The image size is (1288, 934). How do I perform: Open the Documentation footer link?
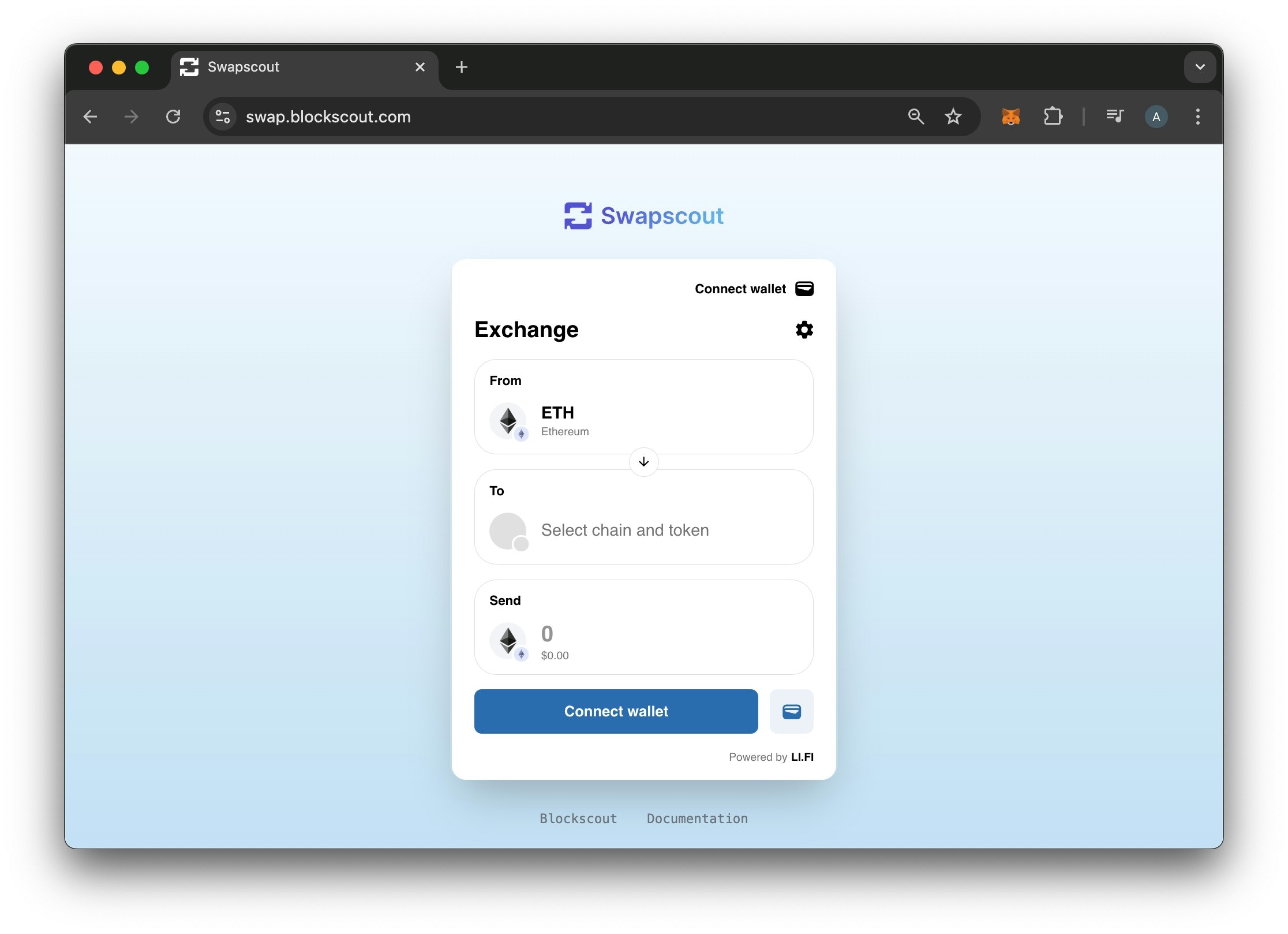(697, 819)
